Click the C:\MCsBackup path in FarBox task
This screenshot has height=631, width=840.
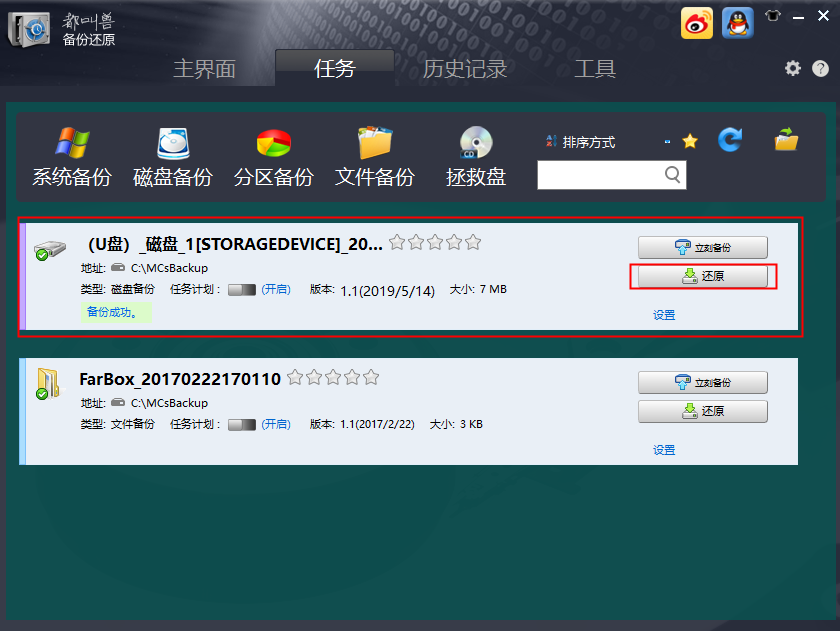(169, 403)
